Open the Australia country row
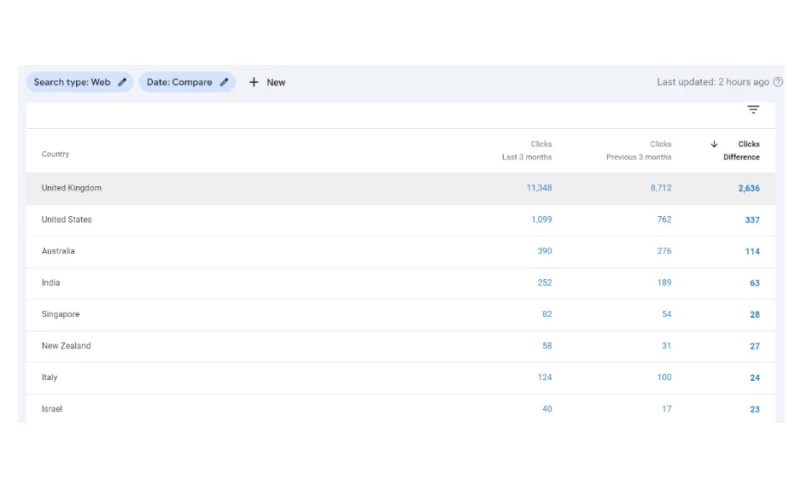 58,251
